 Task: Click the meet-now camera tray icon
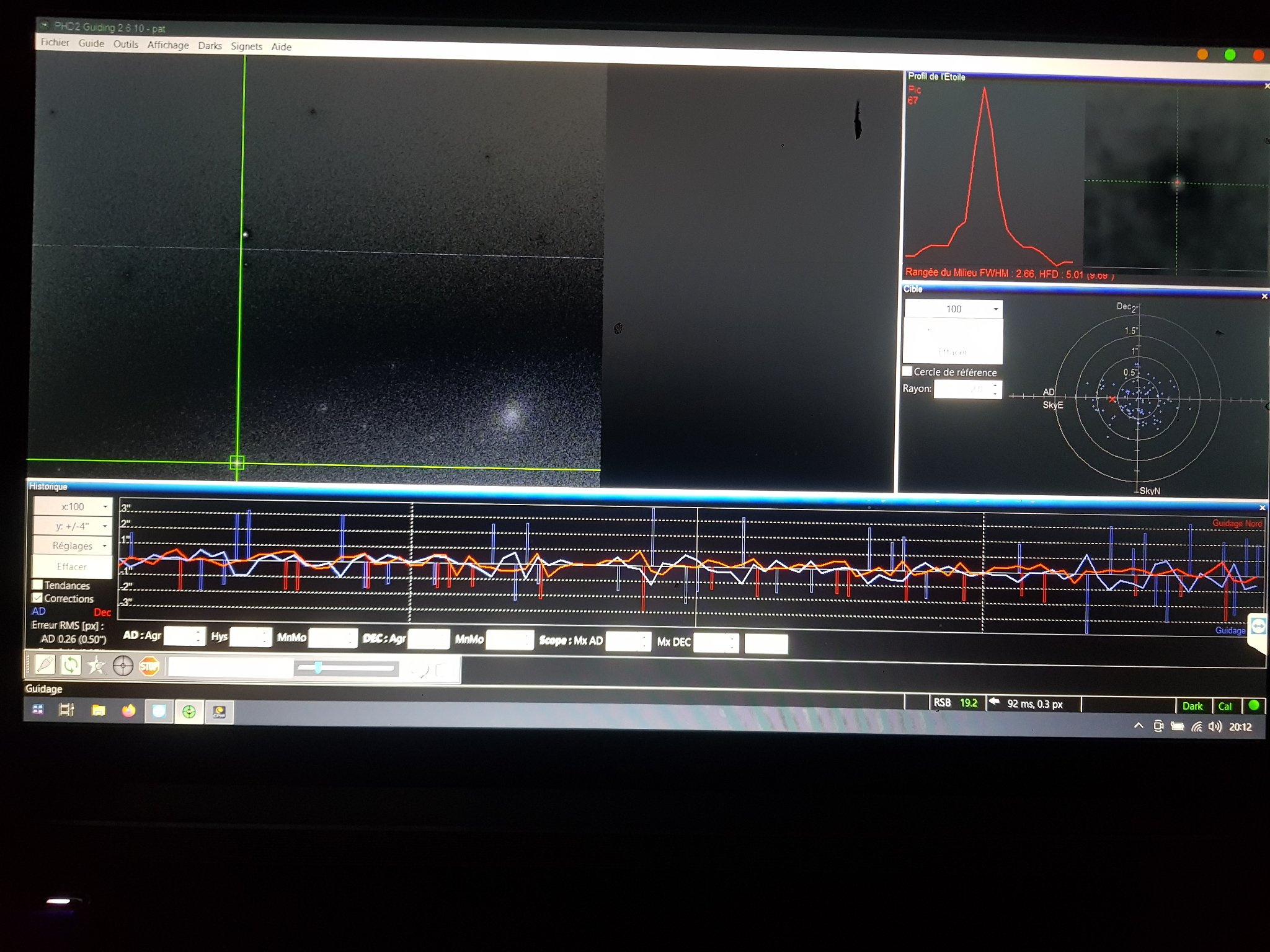(1158, 726)
